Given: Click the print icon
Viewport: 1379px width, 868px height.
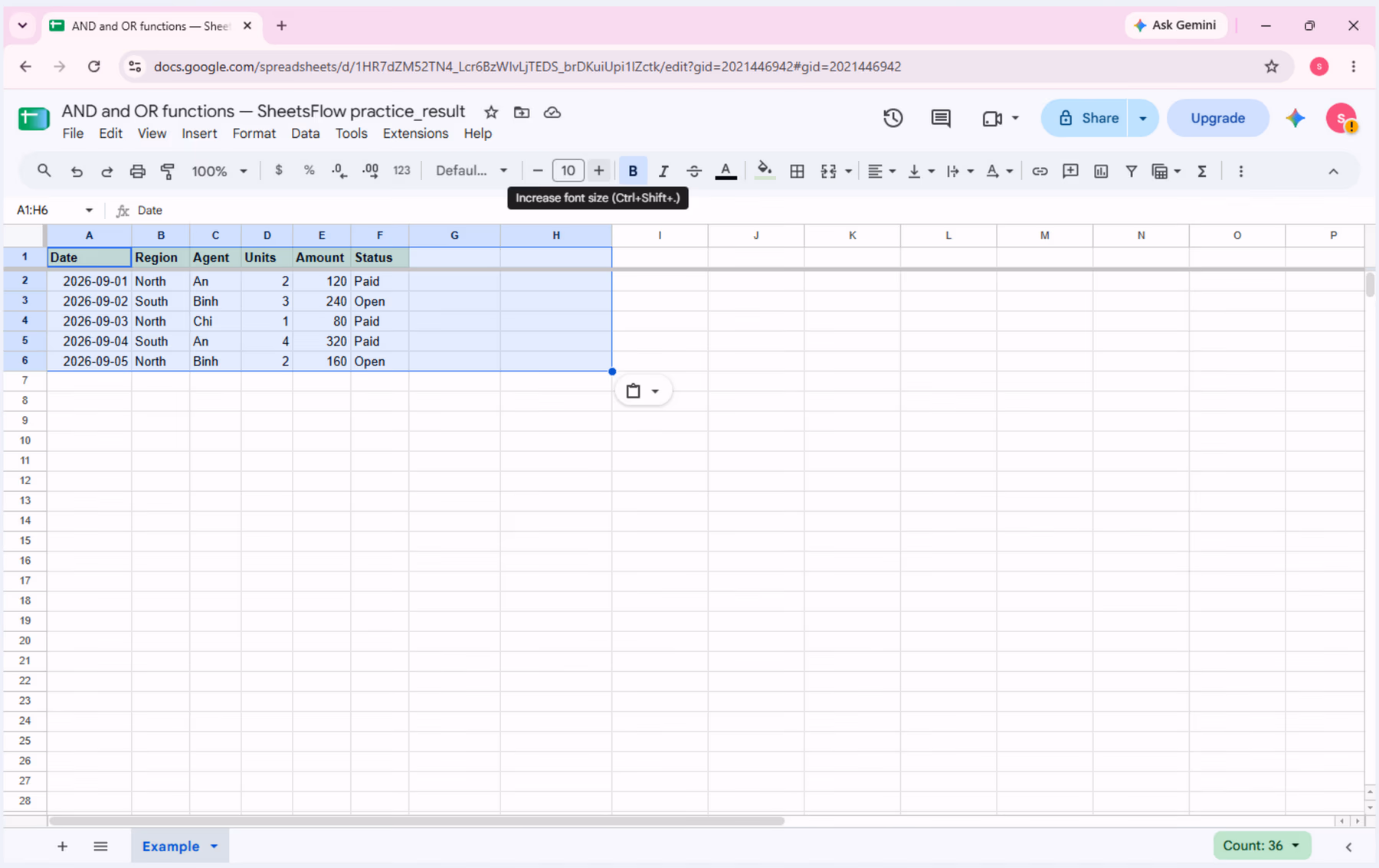Looking at the screenshot, I should (137, 171).
